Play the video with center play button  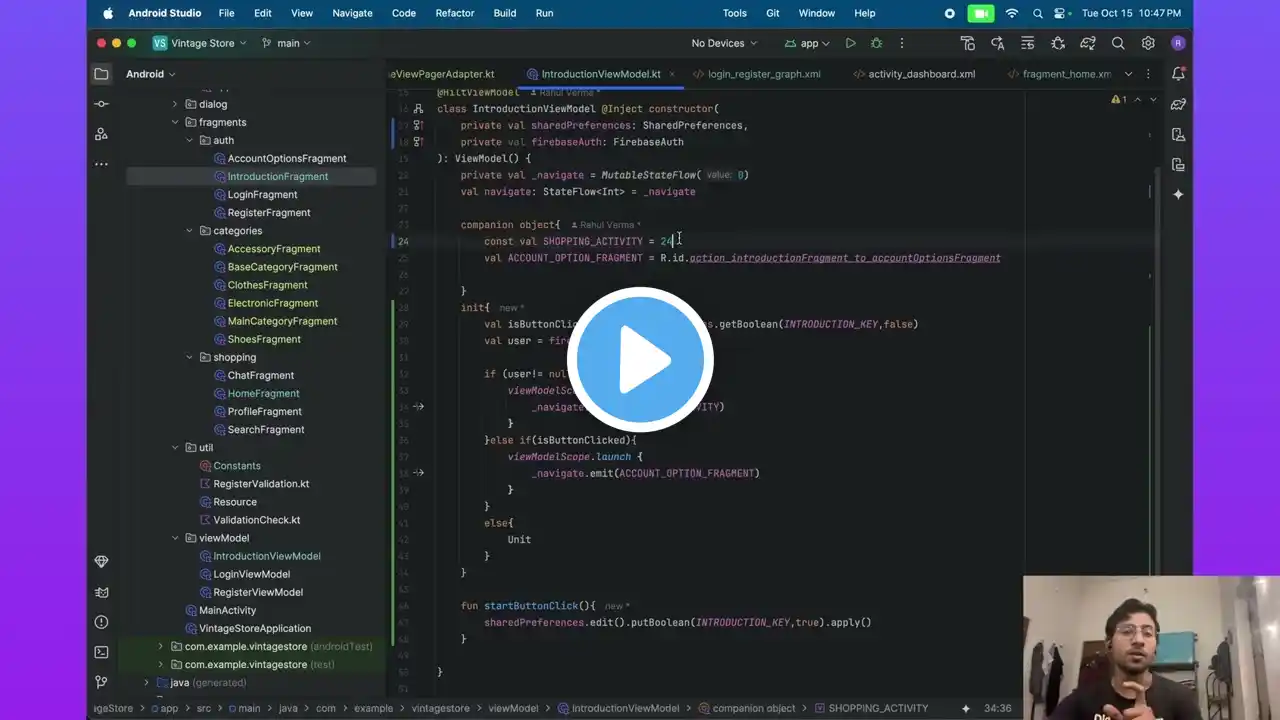coord(640,360)
